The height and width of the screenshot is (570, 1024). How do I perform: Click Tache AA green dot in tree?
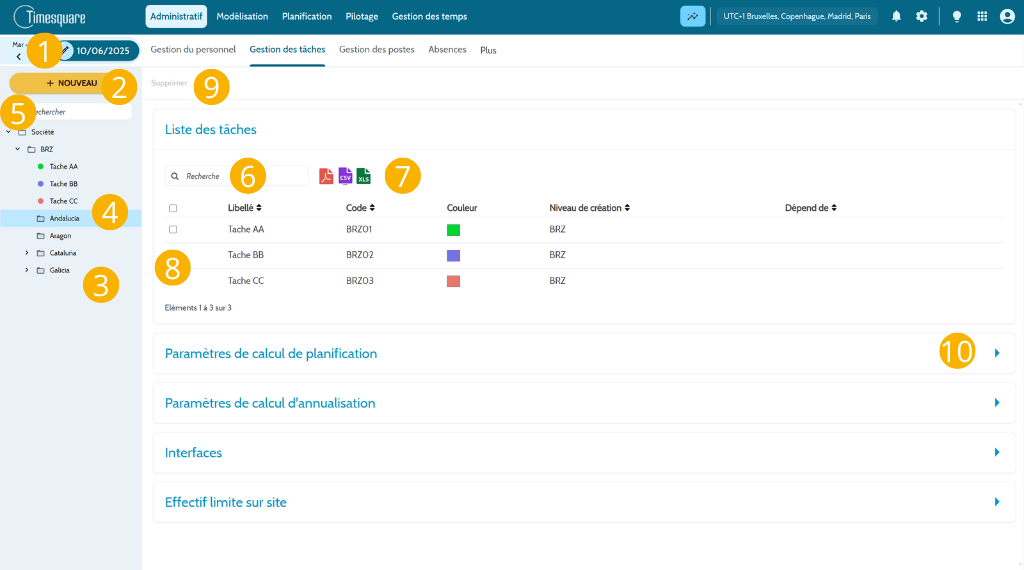(x=40, y=166)
